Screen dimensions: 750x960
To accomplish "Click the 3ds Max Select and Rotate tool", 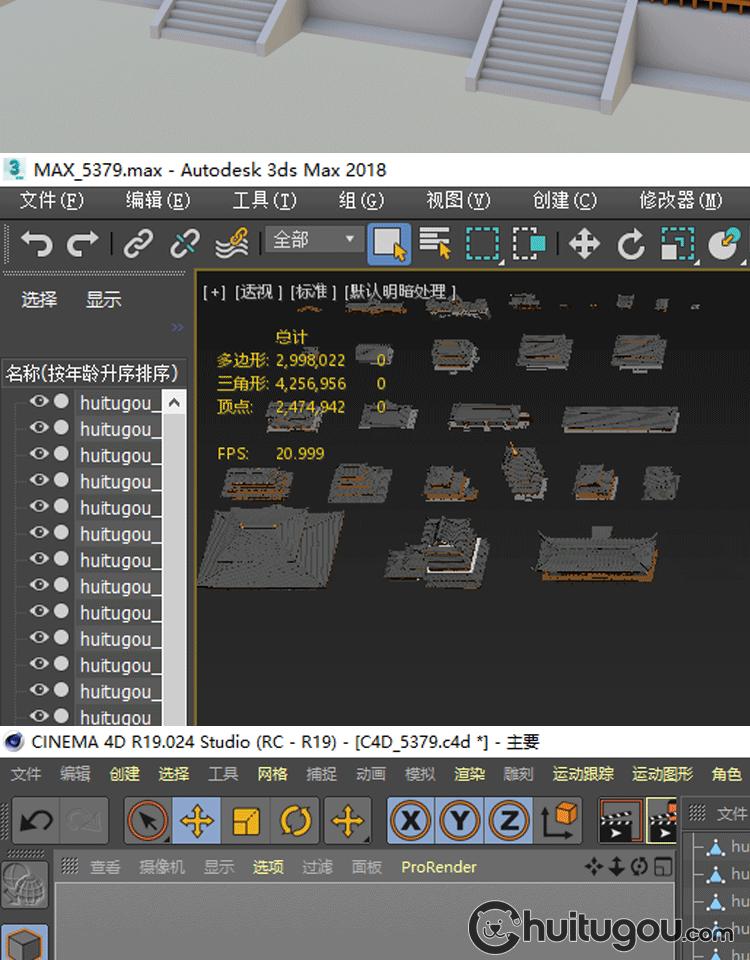I will (631, 243).
